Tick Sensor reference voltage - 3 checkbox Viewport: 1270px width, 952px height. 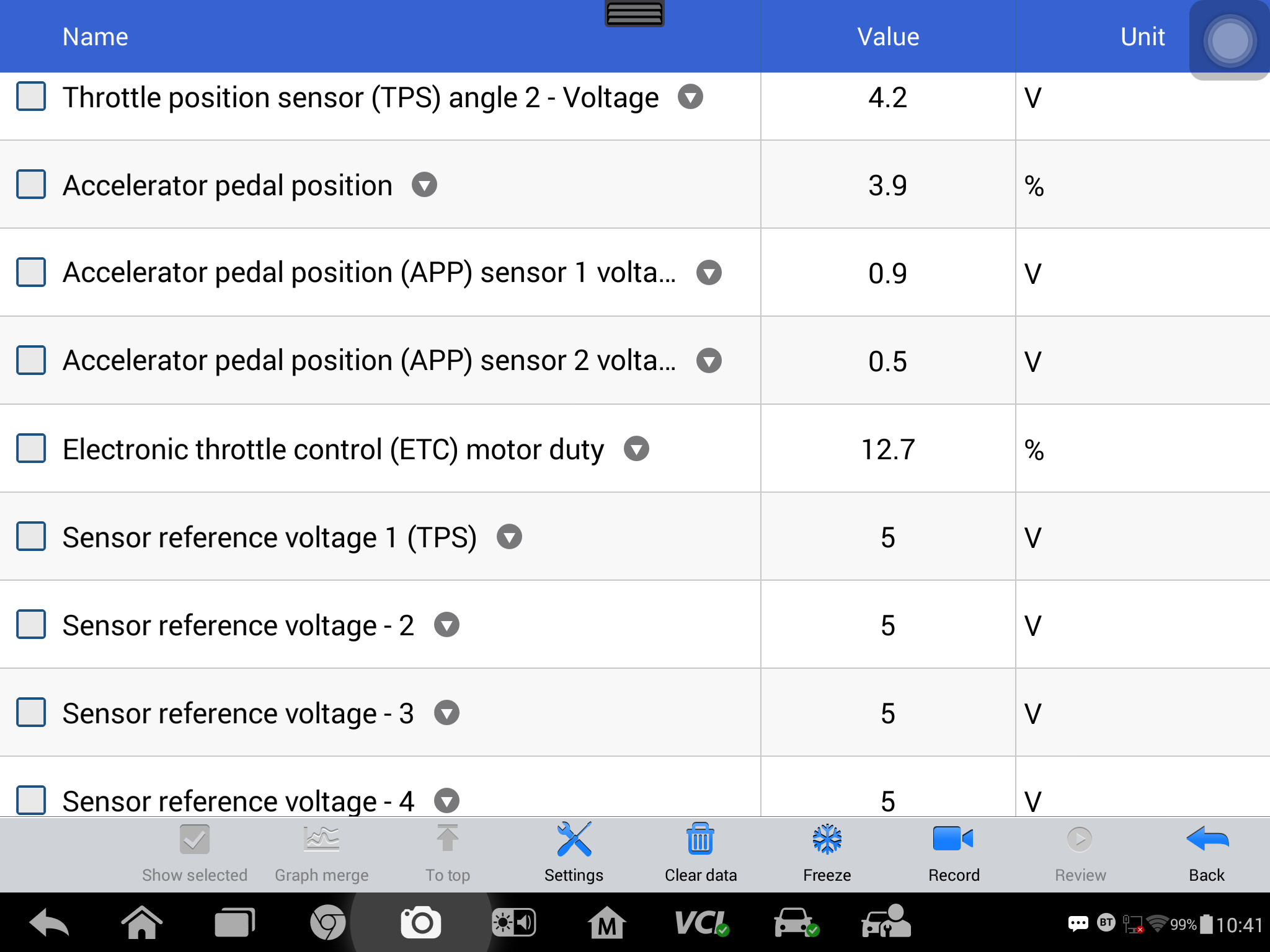click(x=31, y=713)
